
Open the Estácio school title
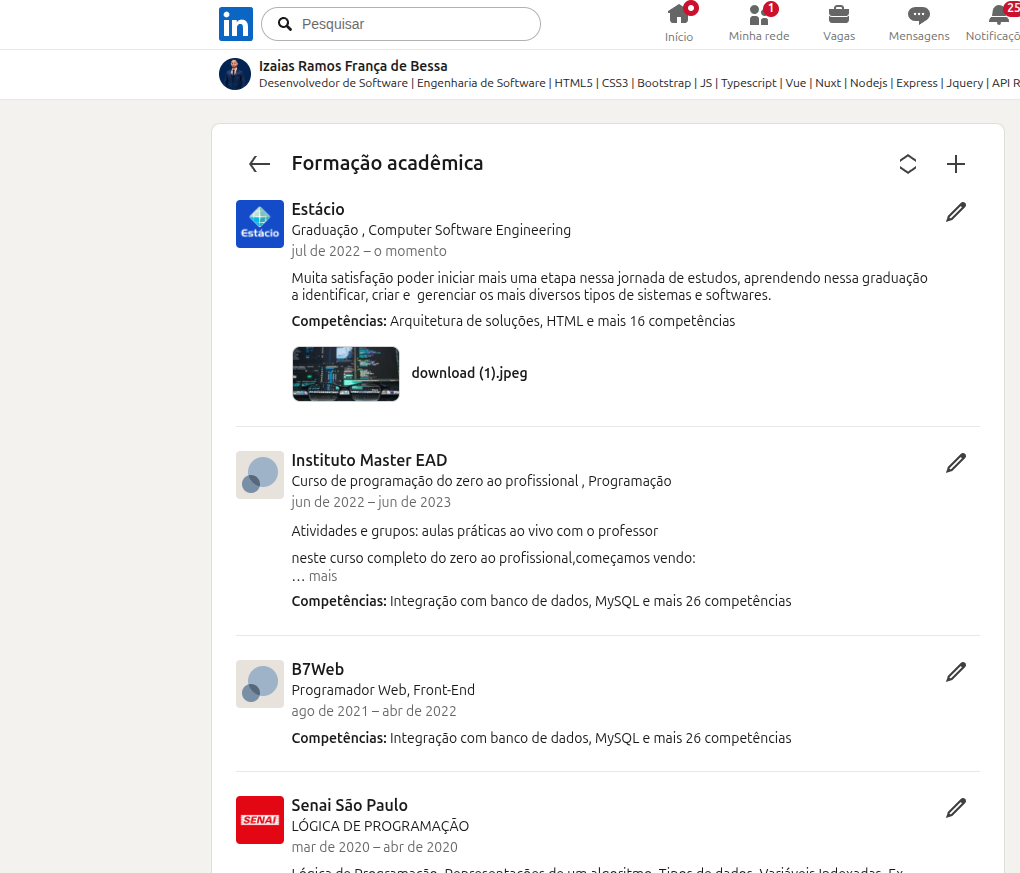click(x=318, y=209)
